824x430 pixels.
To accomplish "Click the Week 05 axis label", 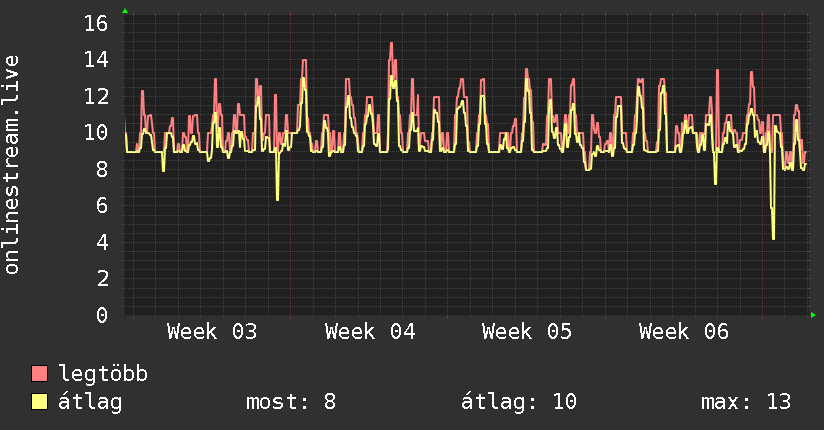I will pos(527,332).
